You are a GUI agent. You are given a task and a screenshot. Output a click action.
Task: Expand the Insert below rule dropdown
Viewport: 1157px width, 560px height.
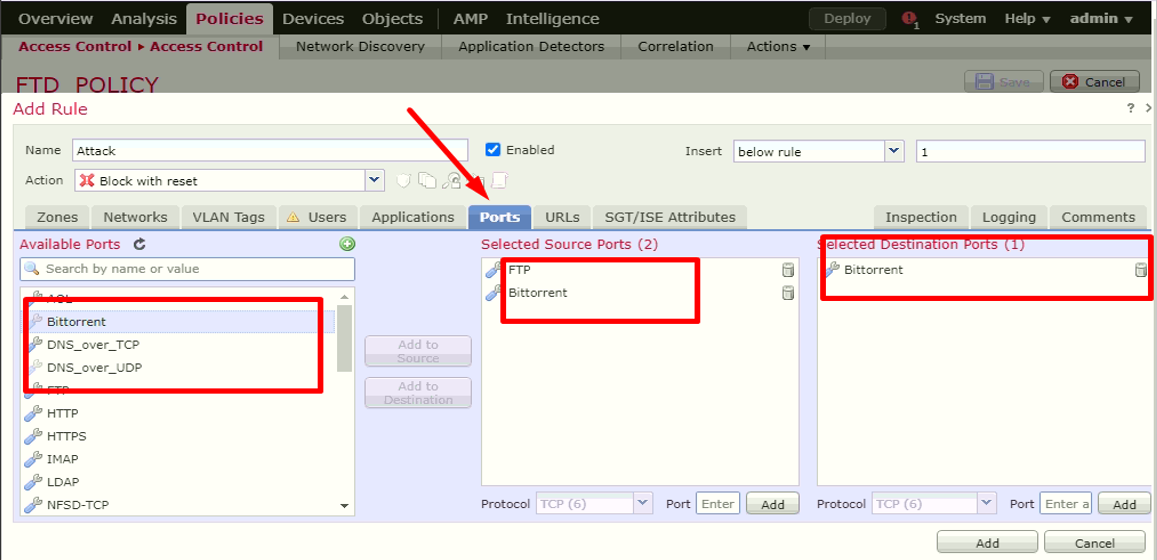tap(894, 151)
